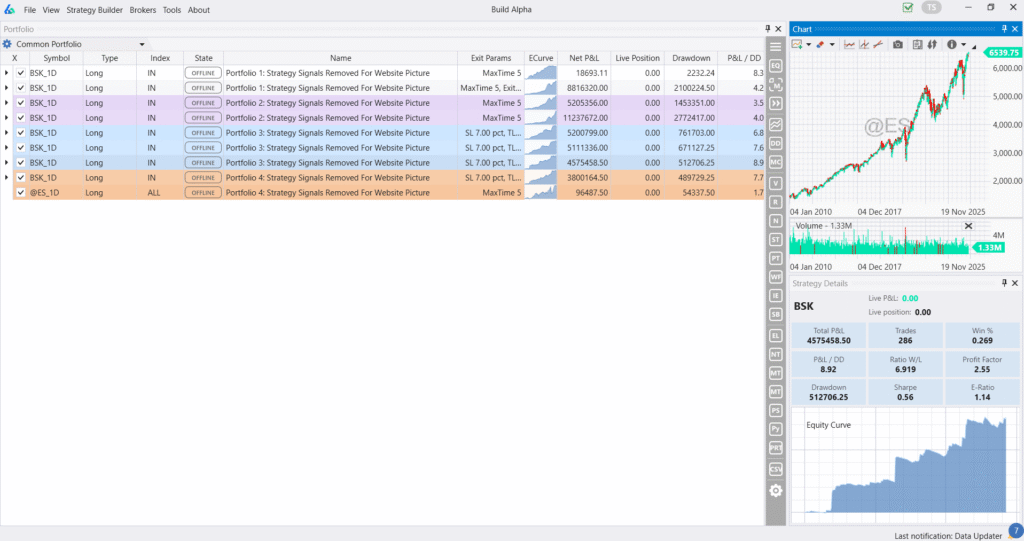Click the ECurve thumbnail on the @ES_1D row
The height and width of the screenshot is (541, 1024).
541,193
